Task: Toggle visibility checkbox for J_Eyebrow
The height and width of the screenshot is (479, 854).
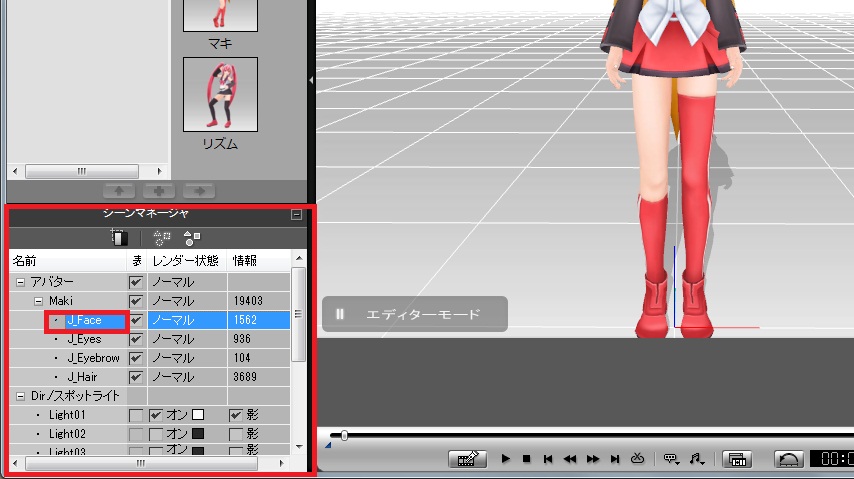Action: coord(136,358)
